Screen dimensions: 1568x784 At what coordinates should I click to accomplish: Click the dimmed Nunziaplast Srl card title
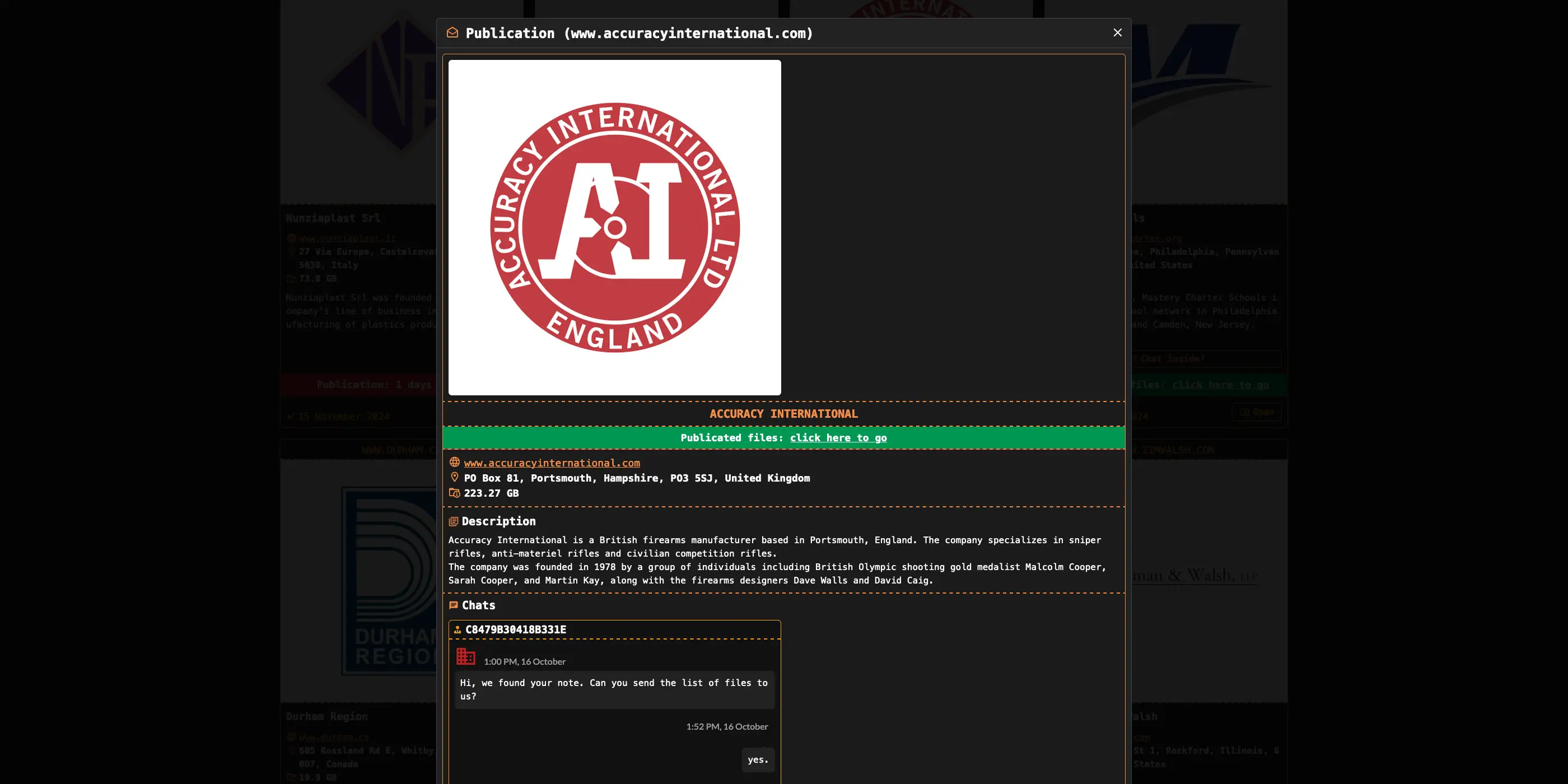coord(333,218)
